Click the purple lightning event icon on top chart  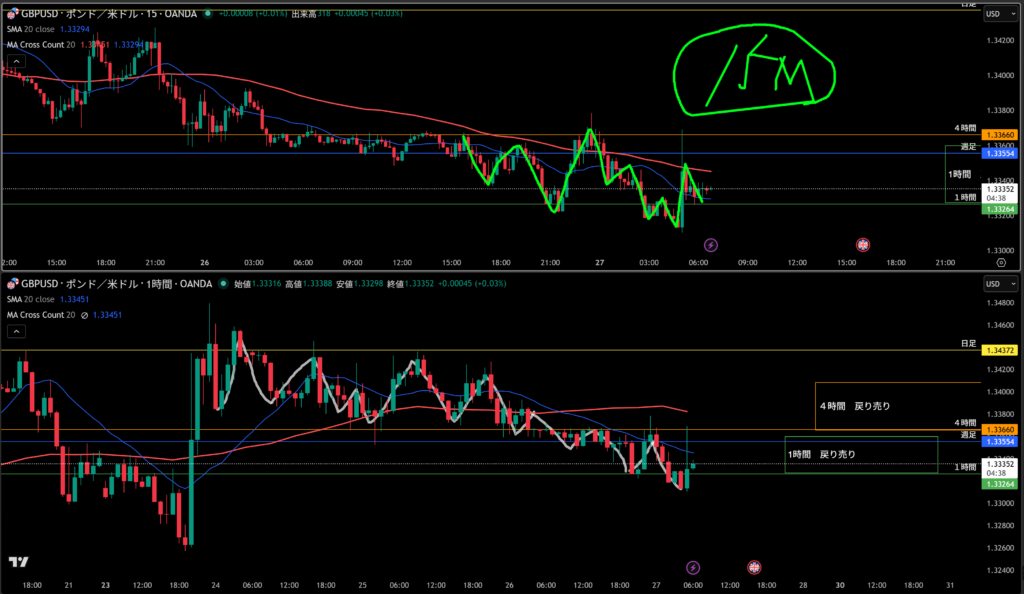(x=711, y=244)
